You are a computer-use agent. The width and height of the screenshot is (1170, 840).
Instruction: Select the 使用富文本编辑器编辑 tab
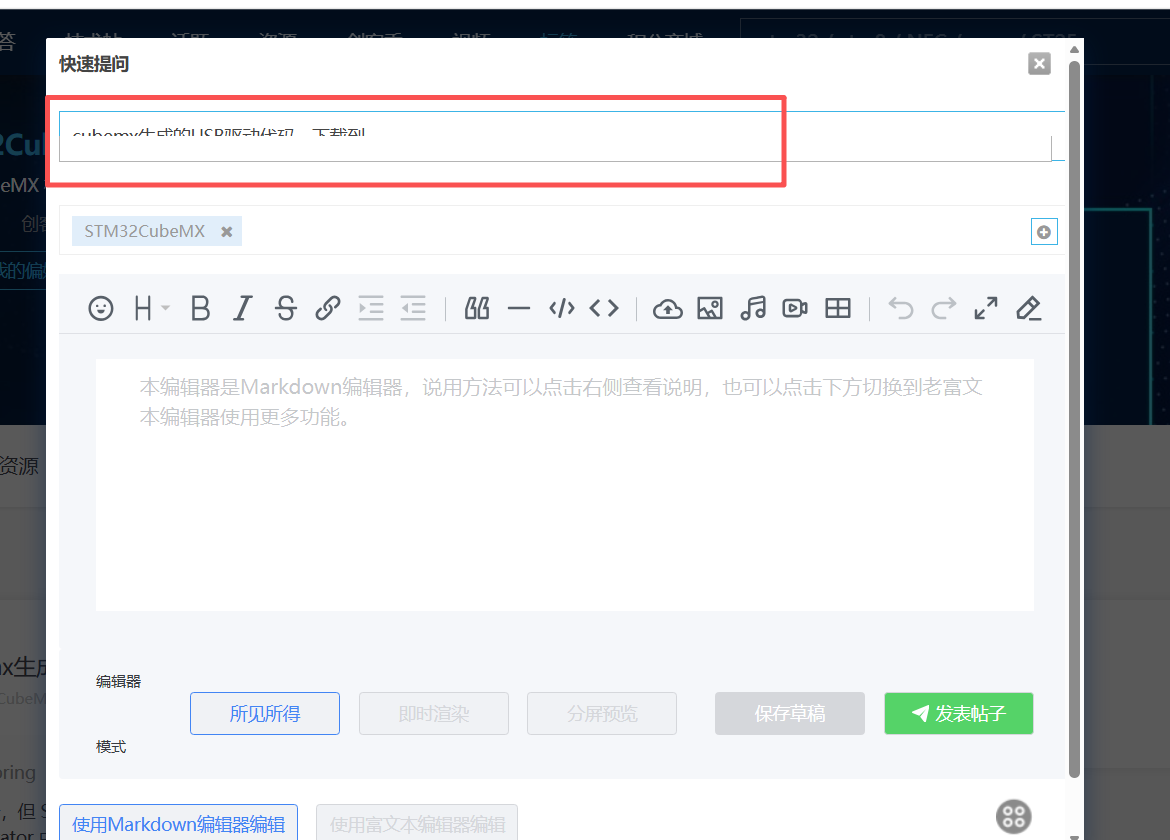coord(417,823)
